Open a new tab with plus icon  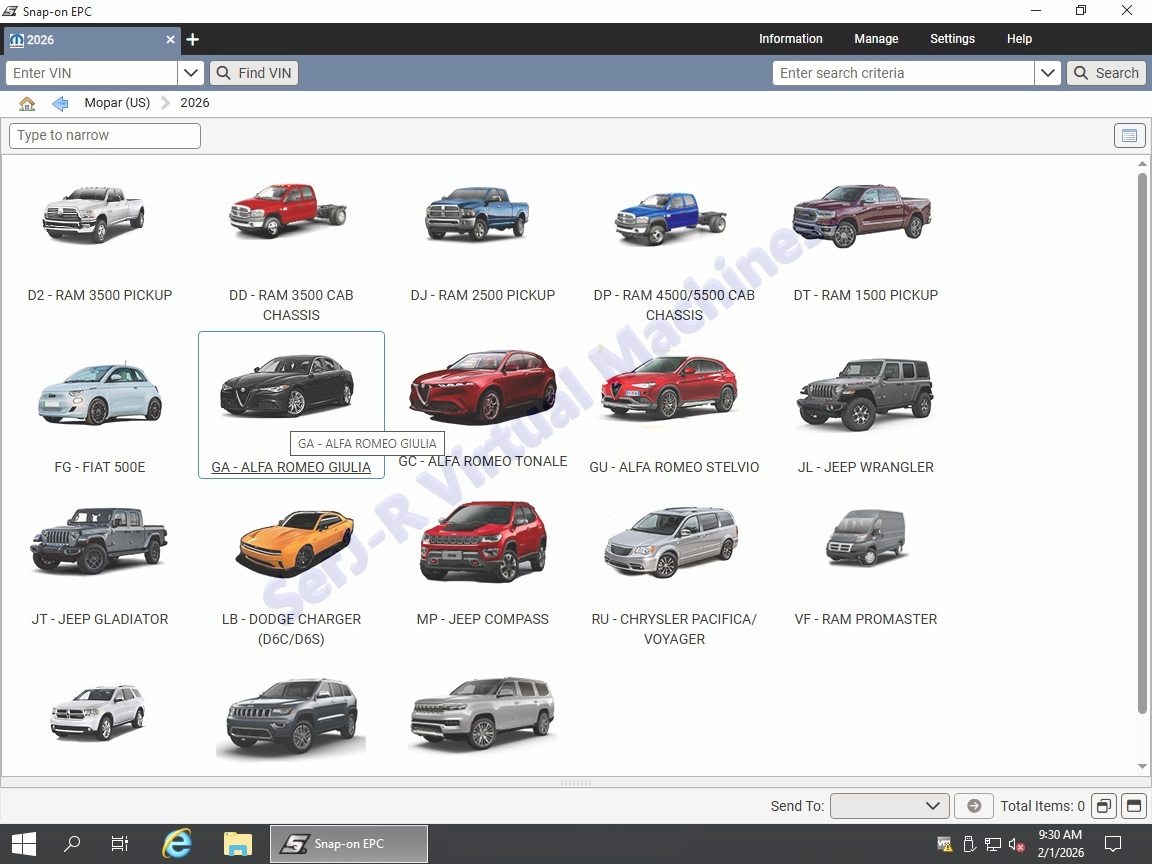193,40
